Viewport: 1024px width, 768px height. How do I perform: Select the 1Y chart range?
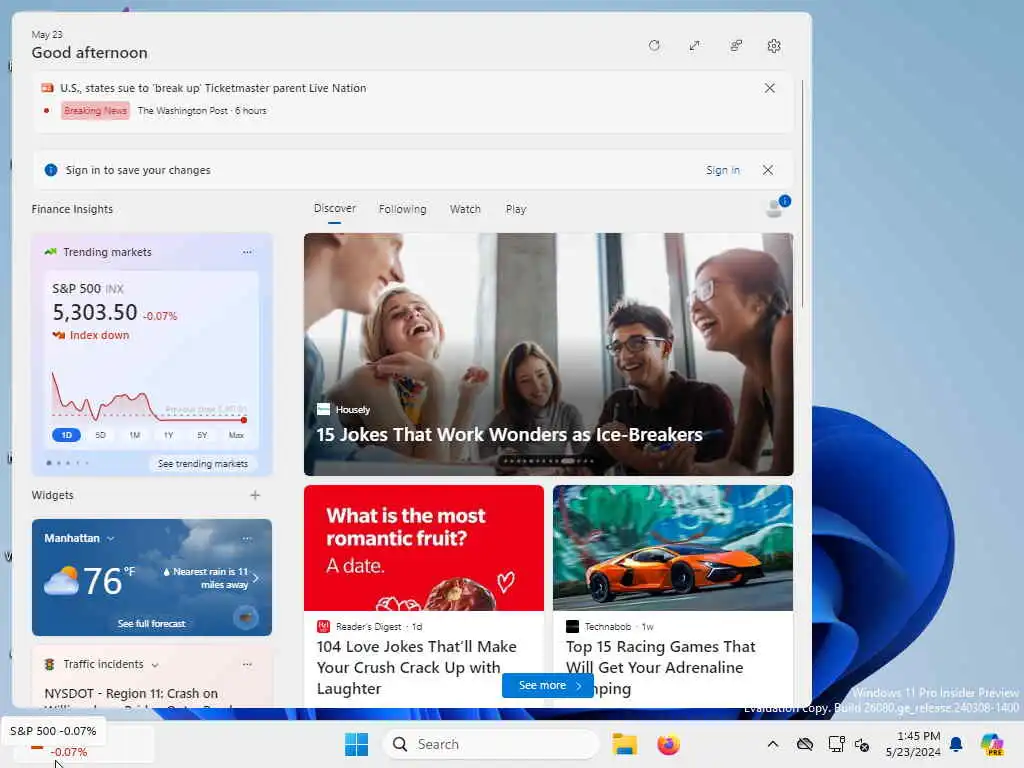[168, 435]
